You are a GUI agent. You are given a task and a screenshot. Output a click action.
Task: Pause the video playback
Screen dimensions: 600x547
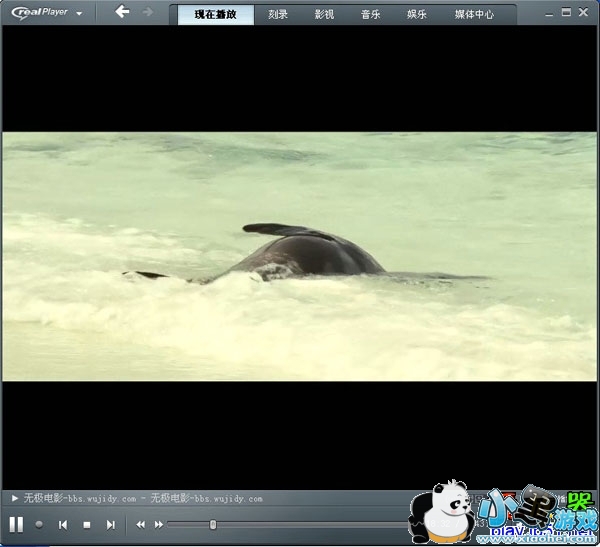tap(16, 524)
